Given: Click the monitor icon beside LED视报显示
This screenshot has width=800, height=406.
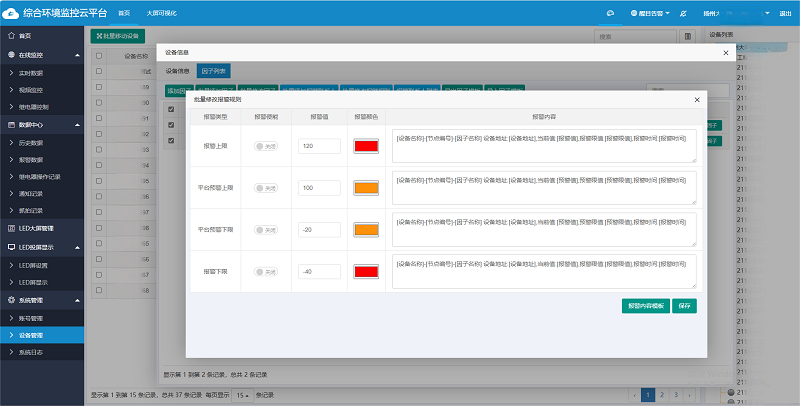Looking at the screenshot, I should (11, 246).
